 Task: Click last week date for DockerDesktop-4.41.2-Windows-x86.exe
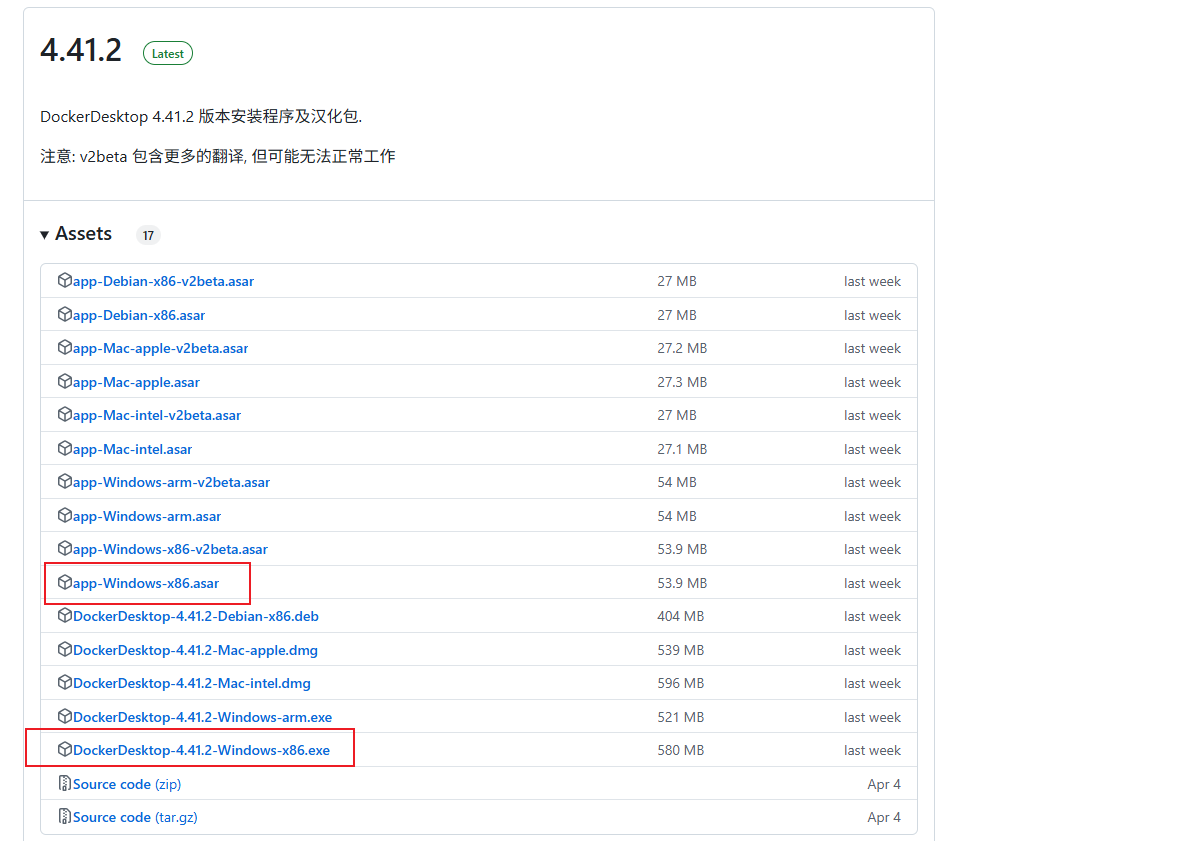[x=872, y=750]
